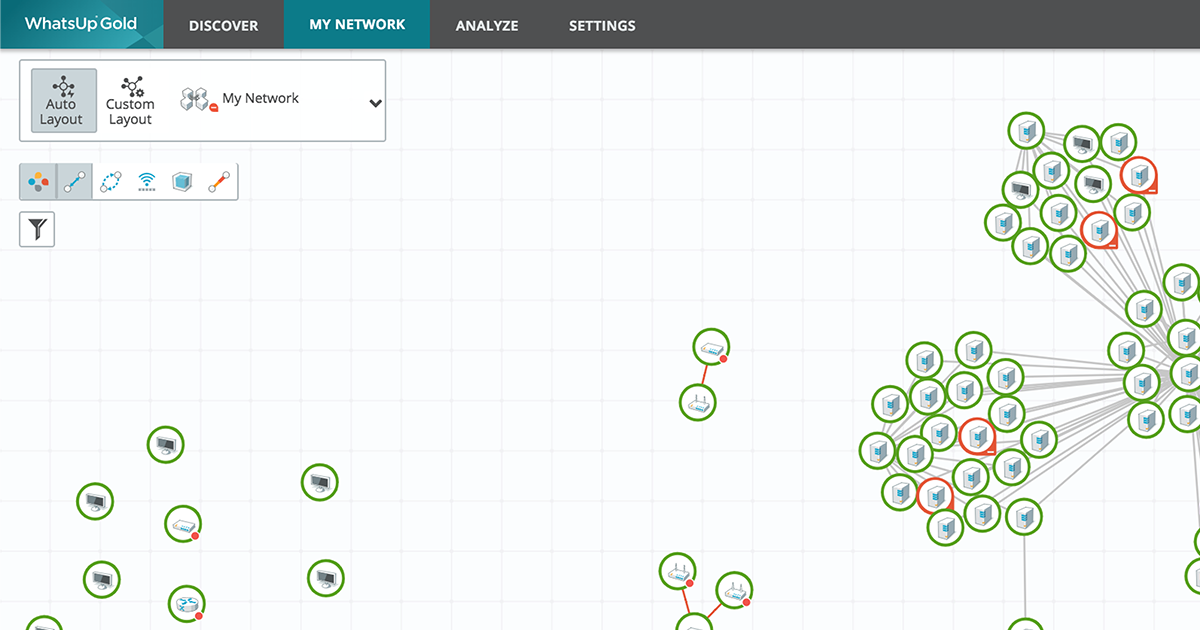Toggle the device status colors overlay
This screenshot has width=1200, height=630.
[38, 182]
